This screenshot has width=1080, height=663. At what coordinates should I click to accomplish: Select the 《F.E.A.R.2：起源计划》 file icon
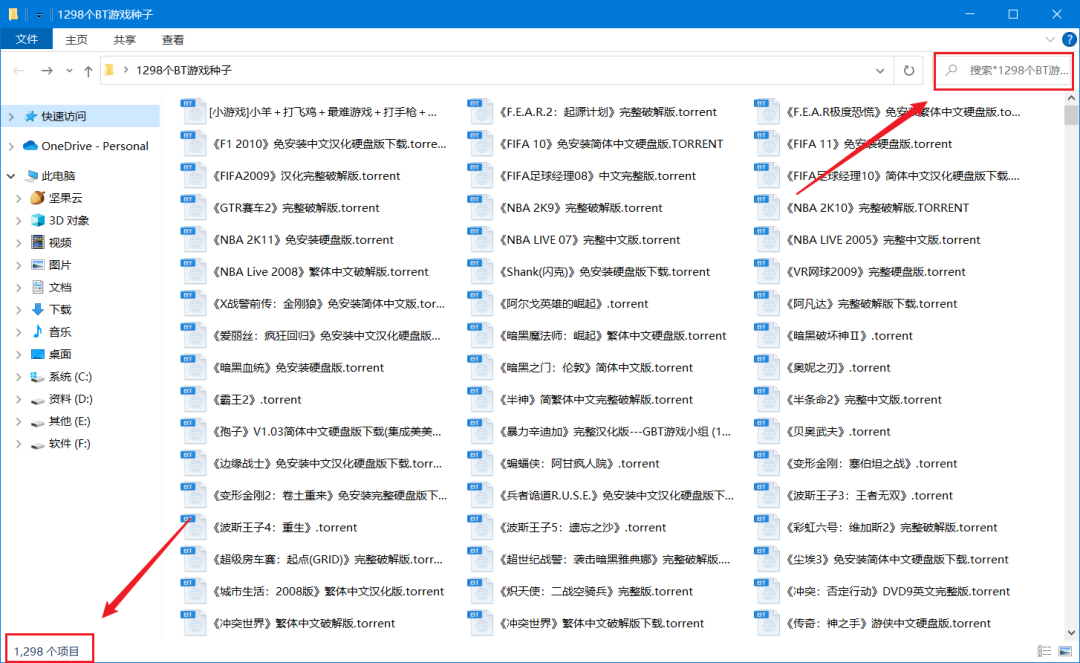coord(480,112)
